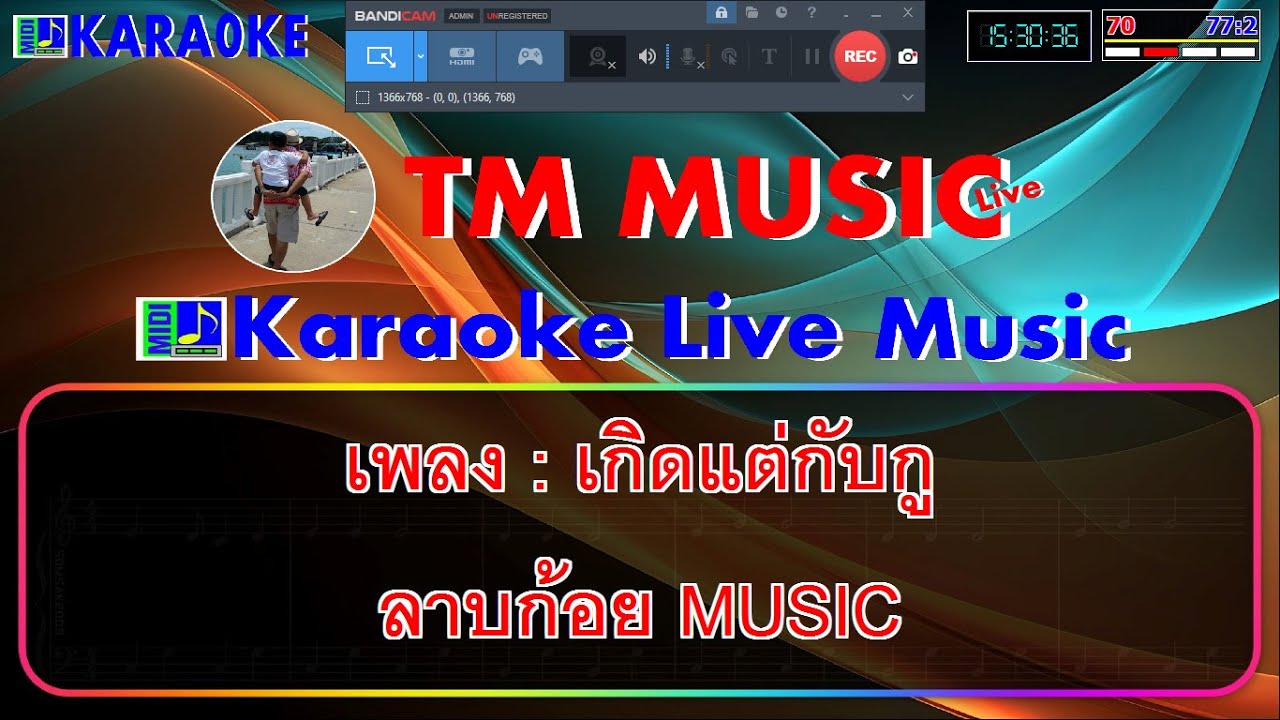Click the 1366x768 capture area text
The height and width of the screenshot is (720, 1280).
446,97
